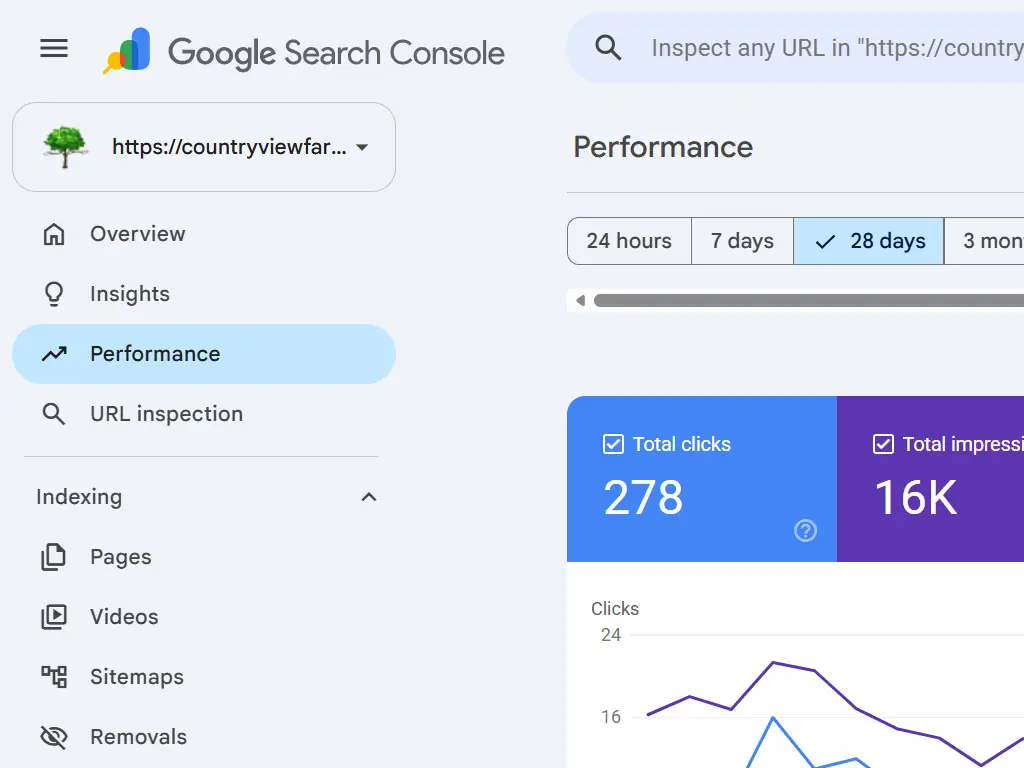Click the Google Search Console title text
1024x768 pixels.
tap(336, 54)
